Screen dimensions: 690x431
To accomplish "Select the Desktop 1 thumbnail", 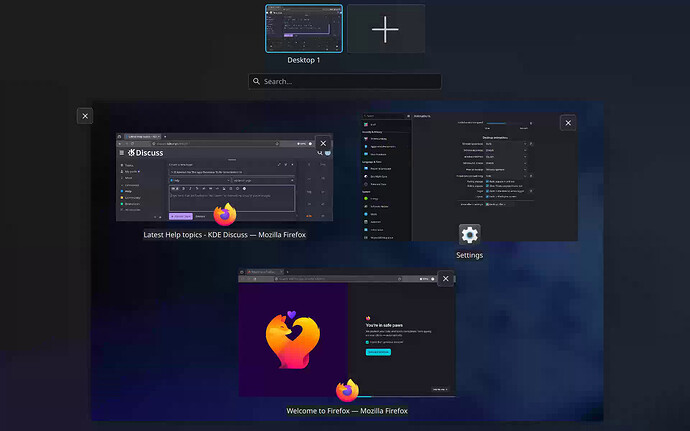I will point(304,29).
